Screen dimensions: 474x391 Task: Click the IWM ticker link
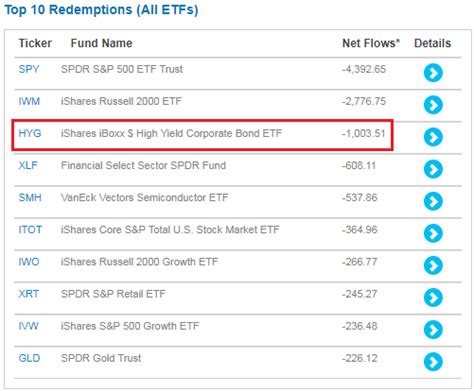click(x=29, y=101)
